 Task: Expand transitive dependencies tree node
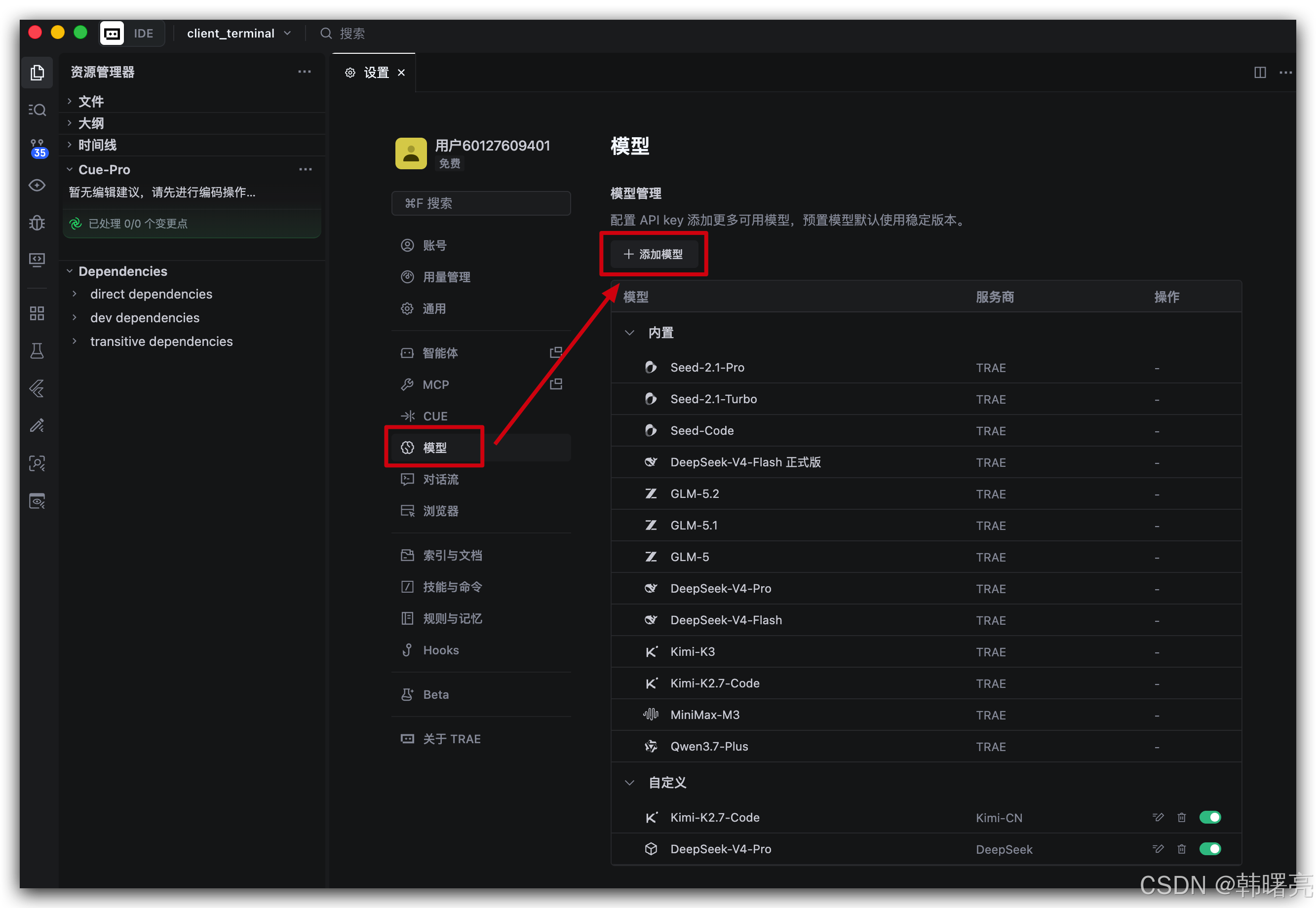pyautogui.click(x=74, y=341)
